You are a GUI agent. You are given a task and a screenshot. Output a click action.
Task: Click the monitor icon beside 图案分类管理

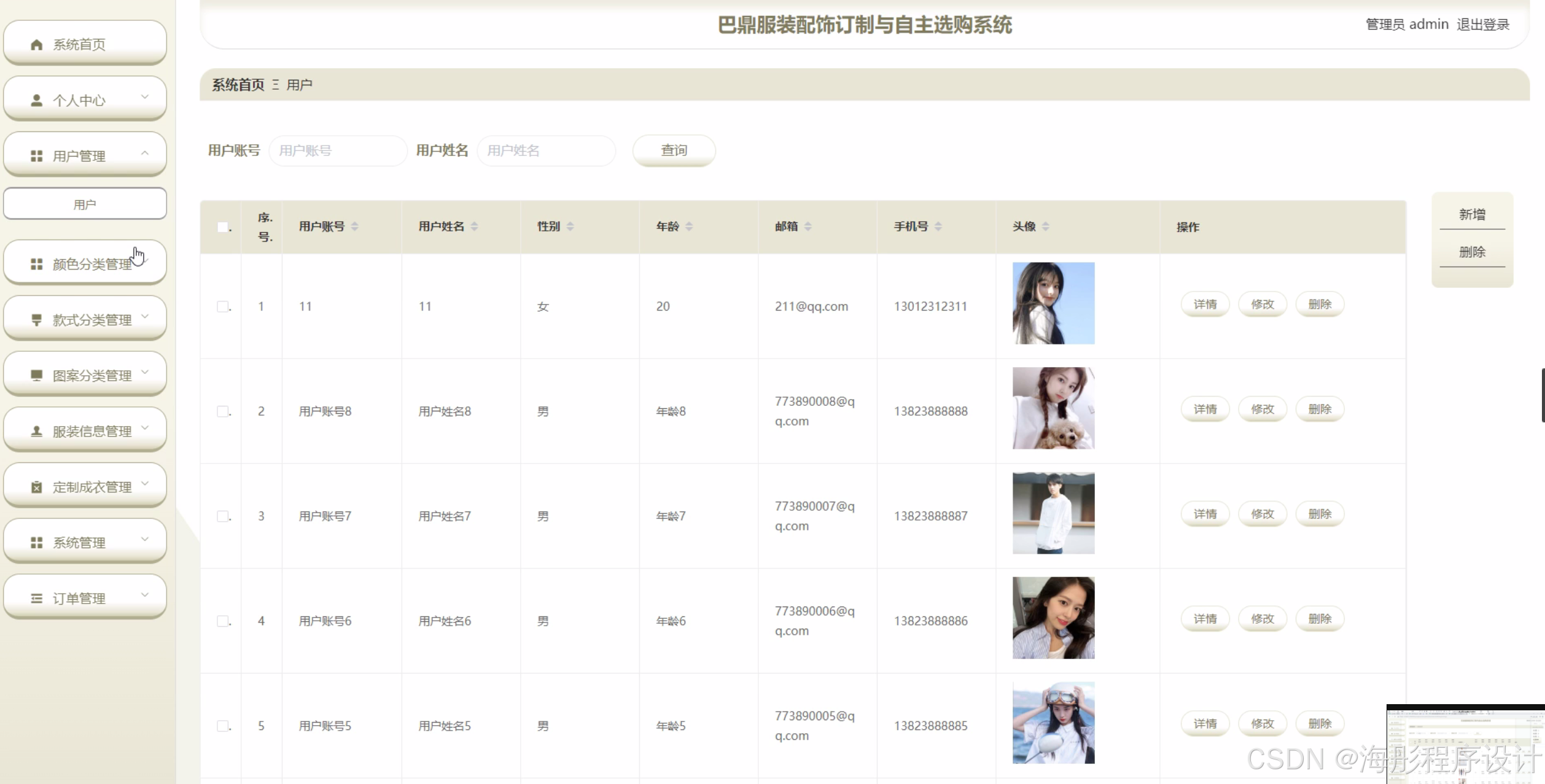(x=36, y=375)
